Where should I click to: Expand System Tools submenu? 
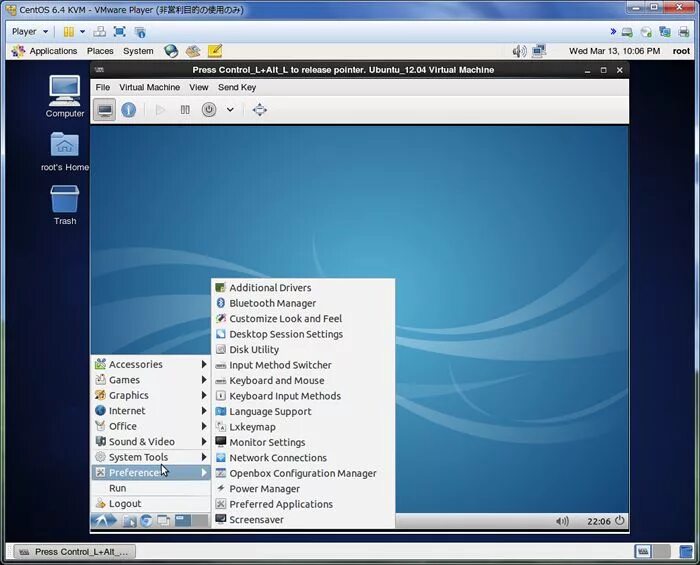pos(151,457)
